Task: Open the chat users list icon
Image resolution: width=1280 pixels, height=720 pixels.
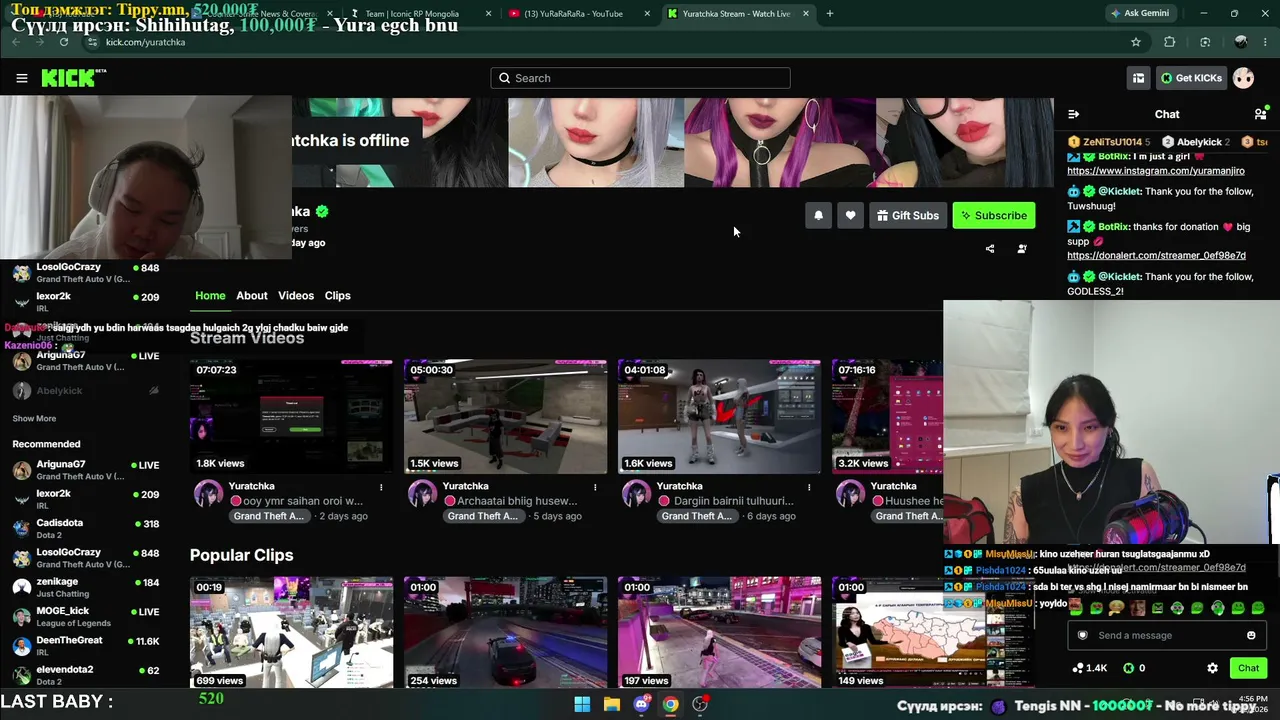Action: click(x=1261, y=114)
